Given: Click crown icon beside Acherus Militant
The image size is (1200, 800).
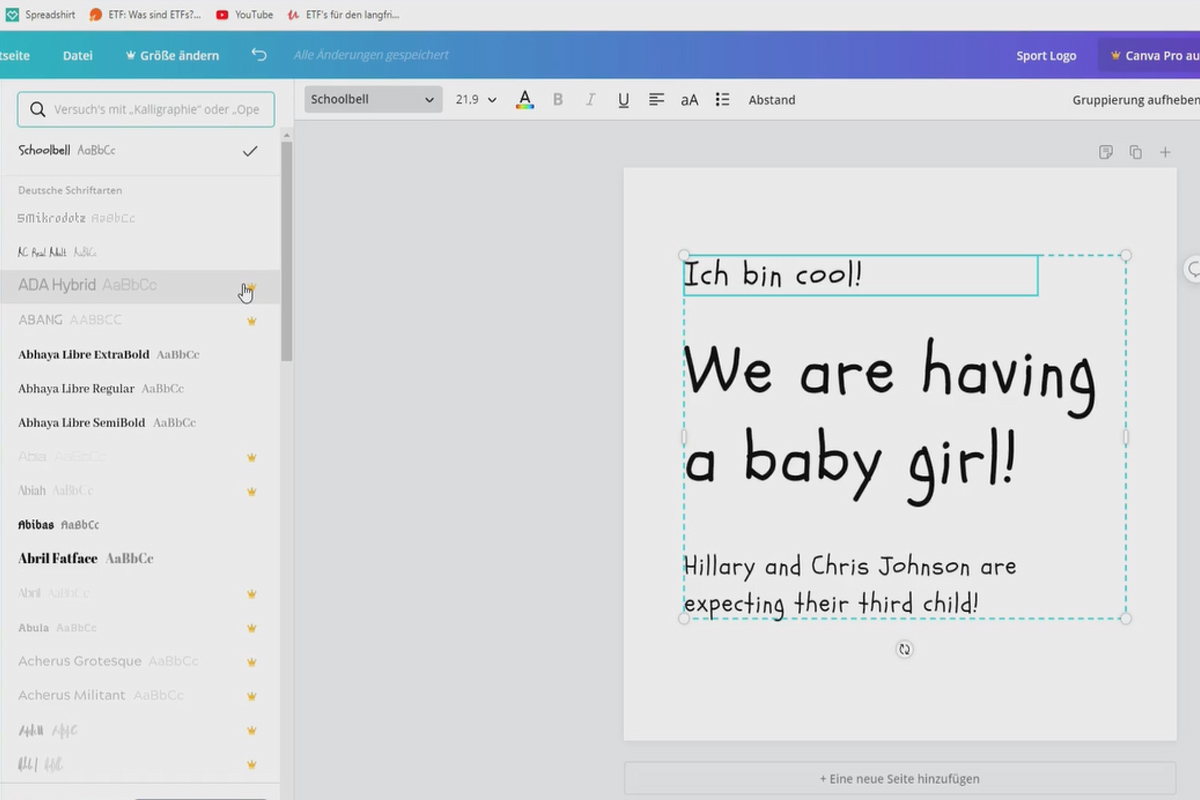Looking at the screenshot, I should tap(252, 696).
